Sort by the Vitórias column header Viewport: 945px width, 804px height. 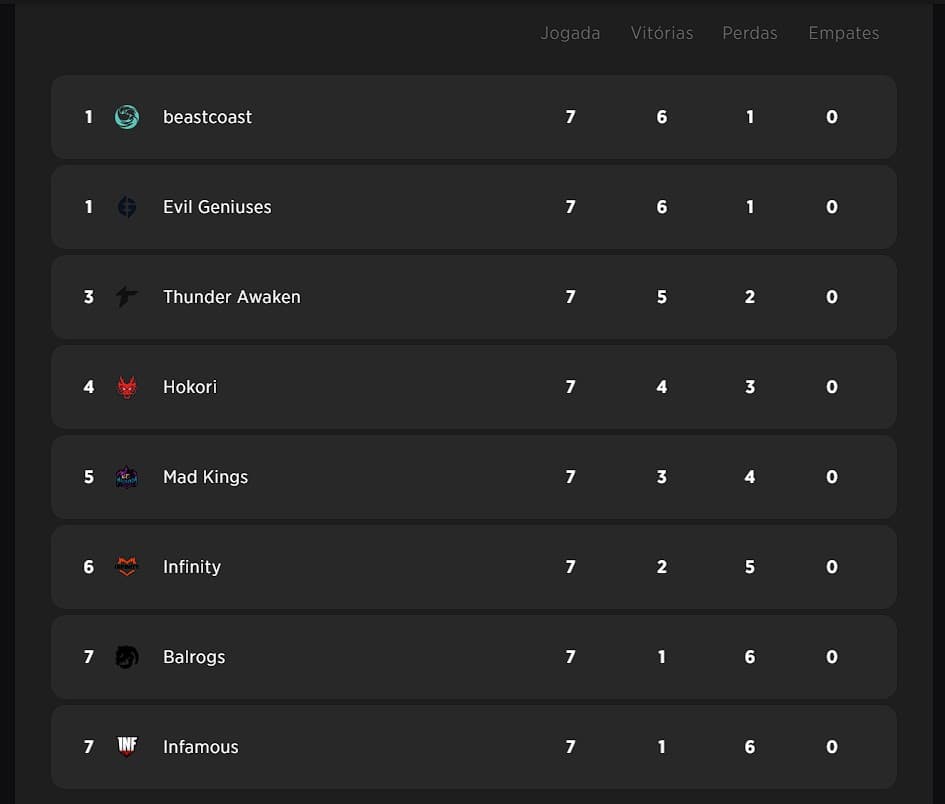[x=662, y=33]
